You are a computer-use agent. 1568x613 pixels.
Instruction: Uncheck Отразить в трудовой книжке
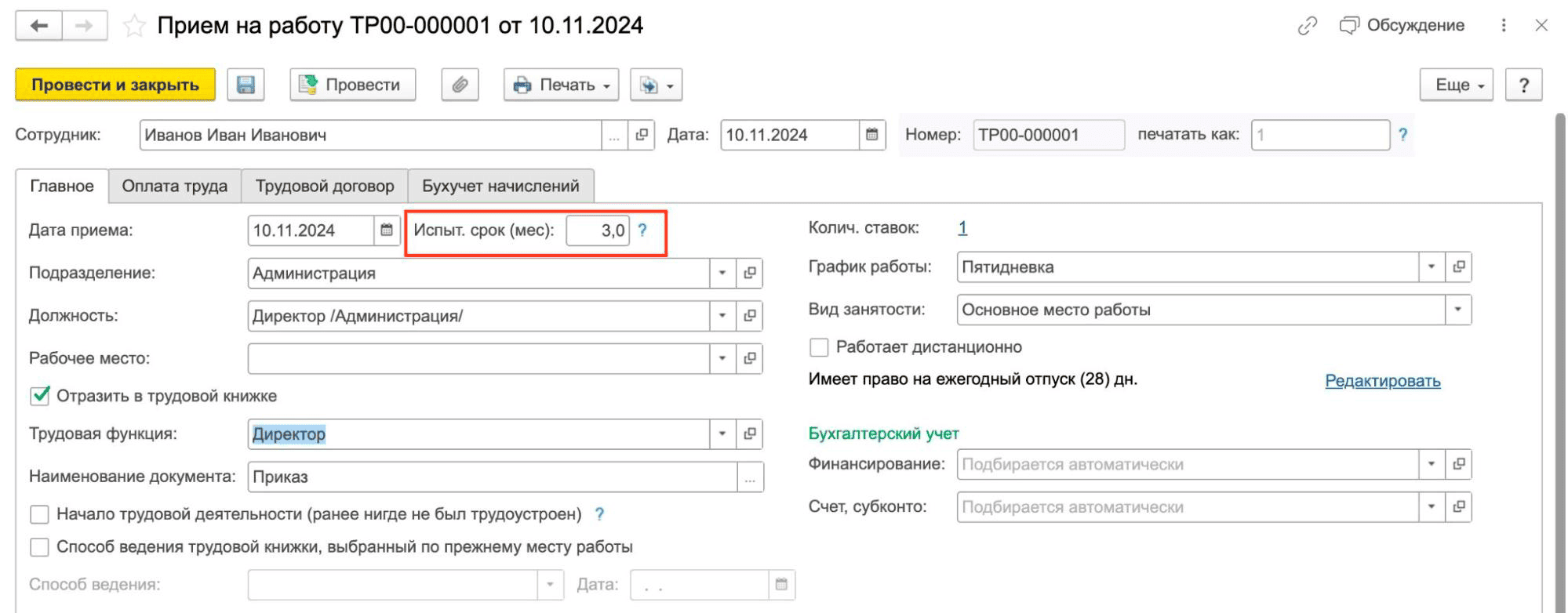(x=39, y=396)
